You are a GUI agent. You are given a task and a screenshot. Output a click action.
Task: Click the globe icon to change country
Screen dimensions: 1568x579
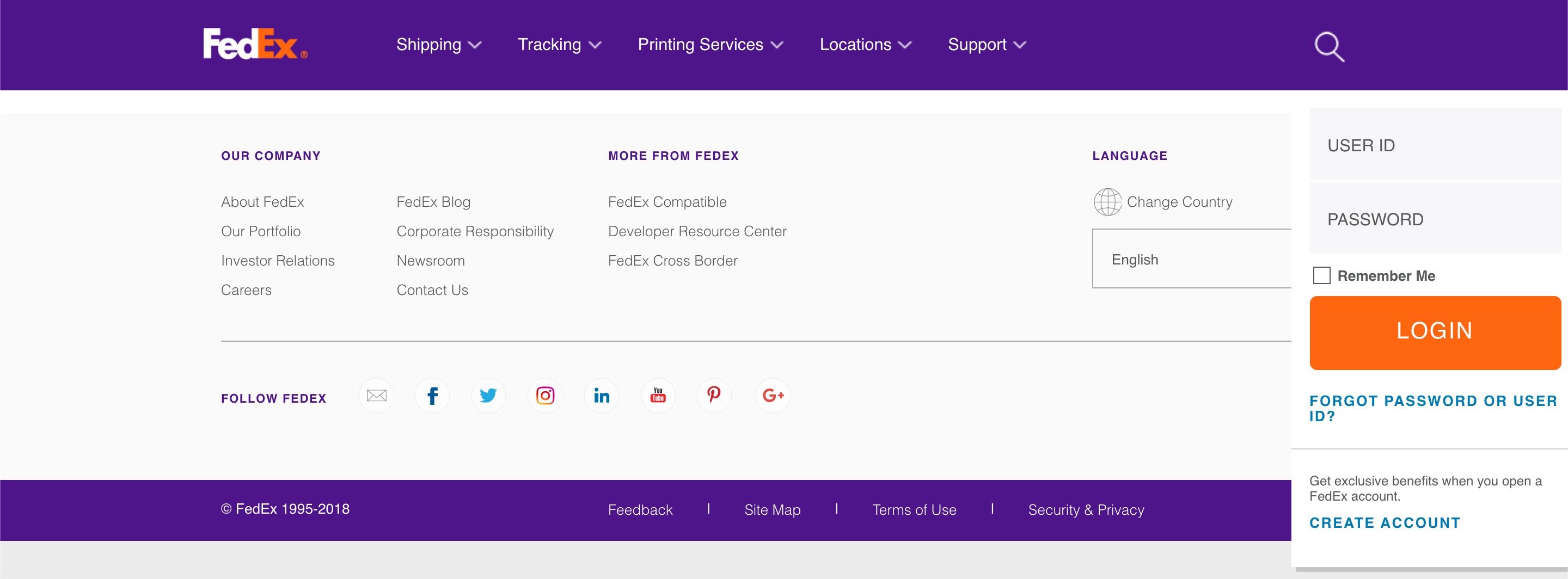tap(1107, 202)
